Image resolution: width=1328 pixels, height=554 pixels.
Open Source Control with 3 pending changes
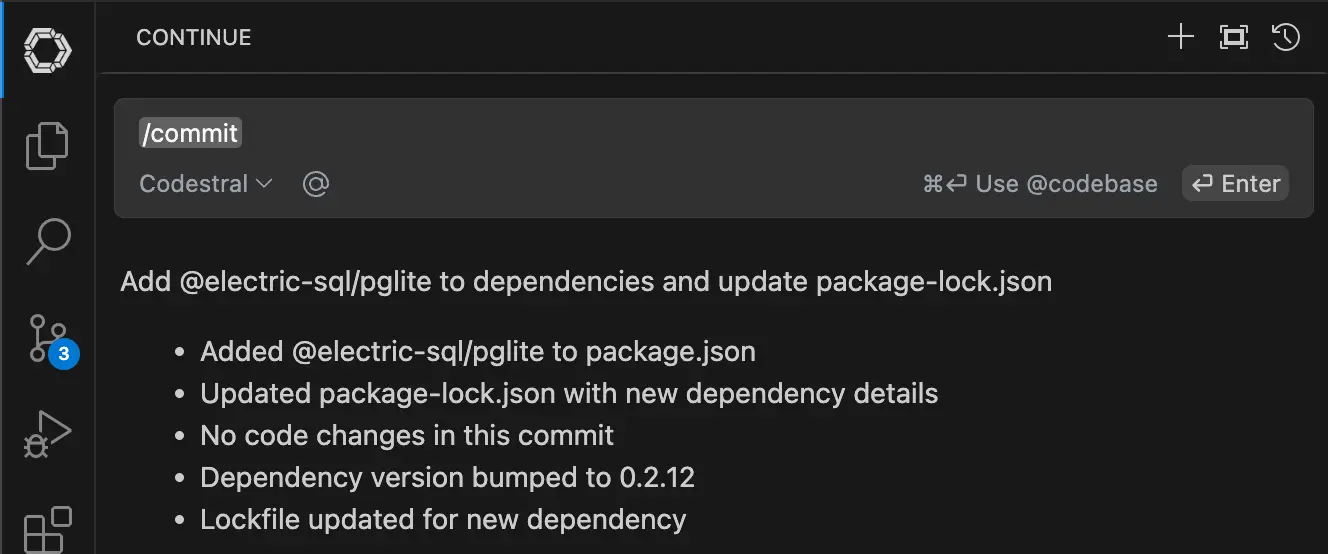point(47,338)
